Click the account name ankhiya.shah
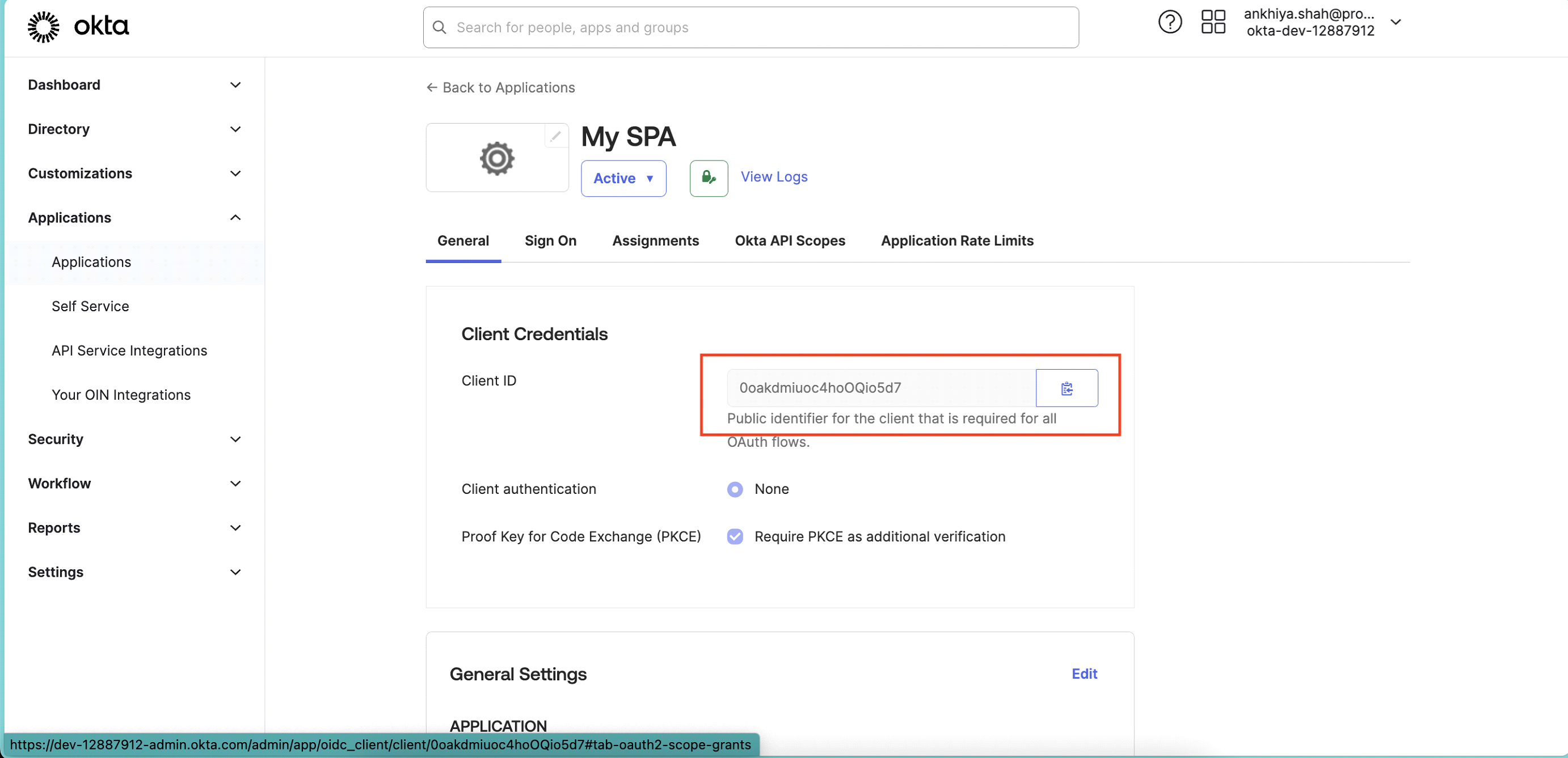The image size is (1568, 758). tap(1308, 14)
